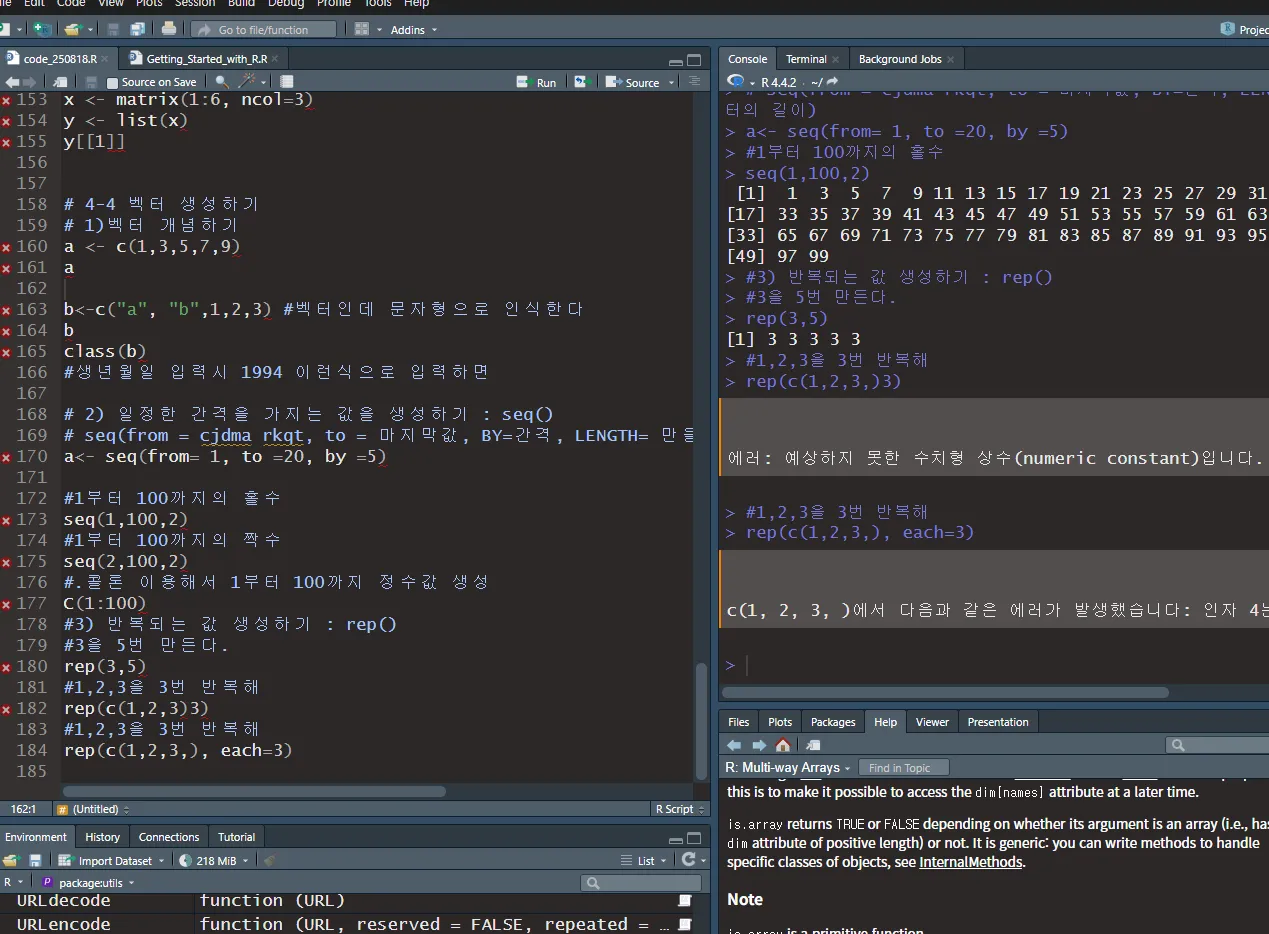The image size is (1269, 934).
Task: Expand the Source button dropdown arrow
Action: click(671, 83)
